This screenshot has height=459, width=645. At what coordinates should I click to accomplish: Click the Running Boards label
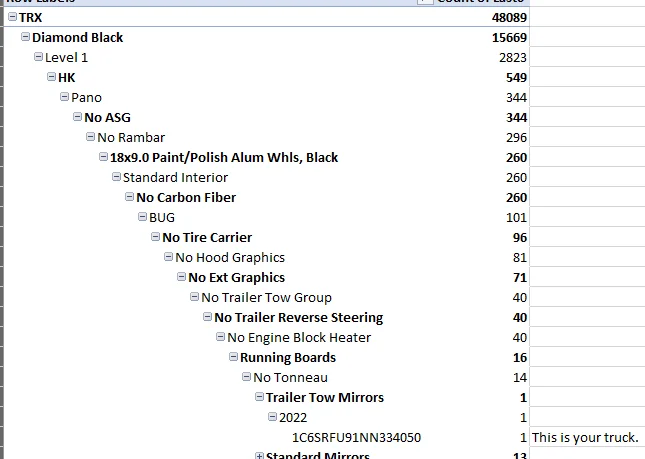point(288,357)
